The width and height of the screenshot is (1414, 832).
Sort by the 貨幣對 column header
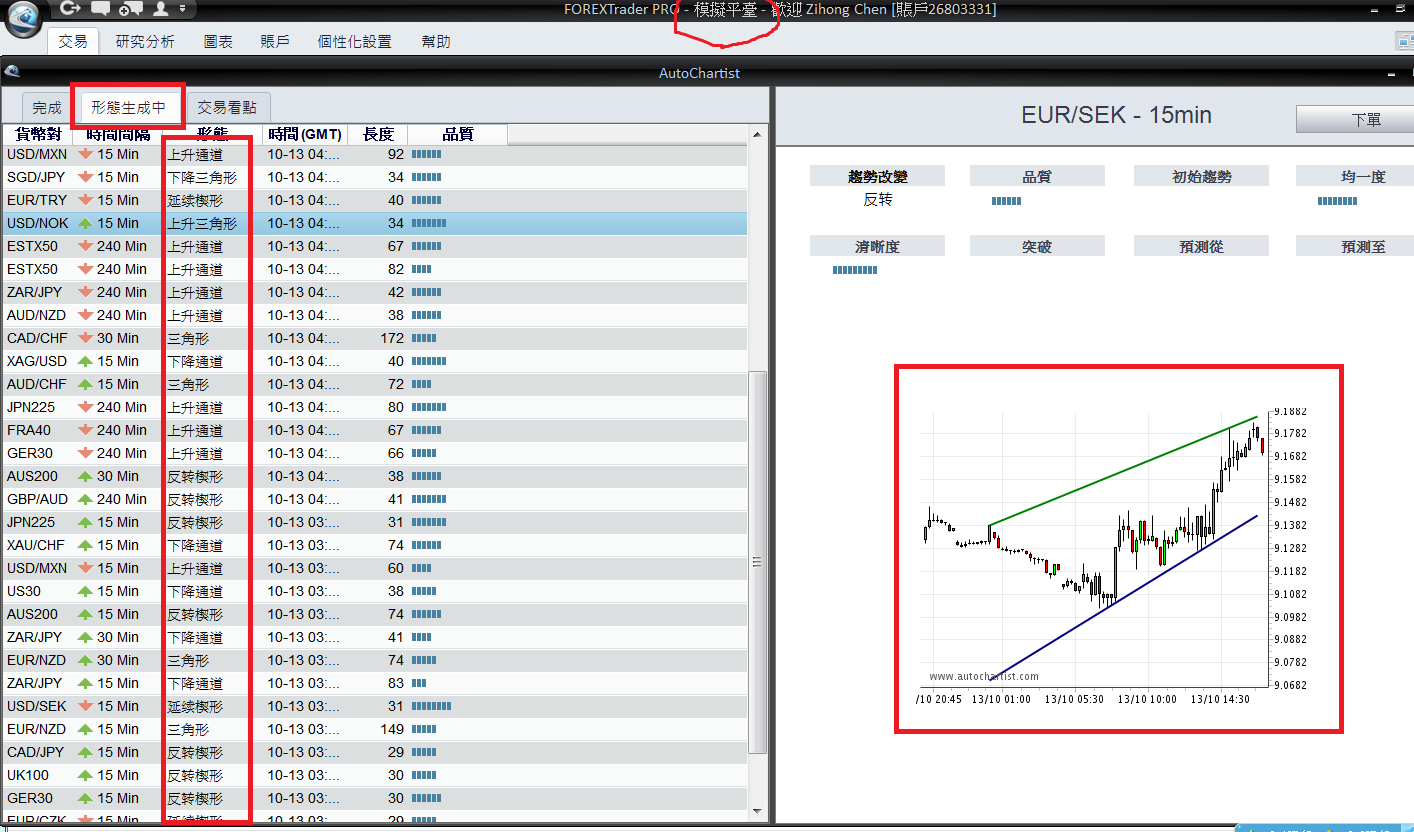(x=36, y=134)
